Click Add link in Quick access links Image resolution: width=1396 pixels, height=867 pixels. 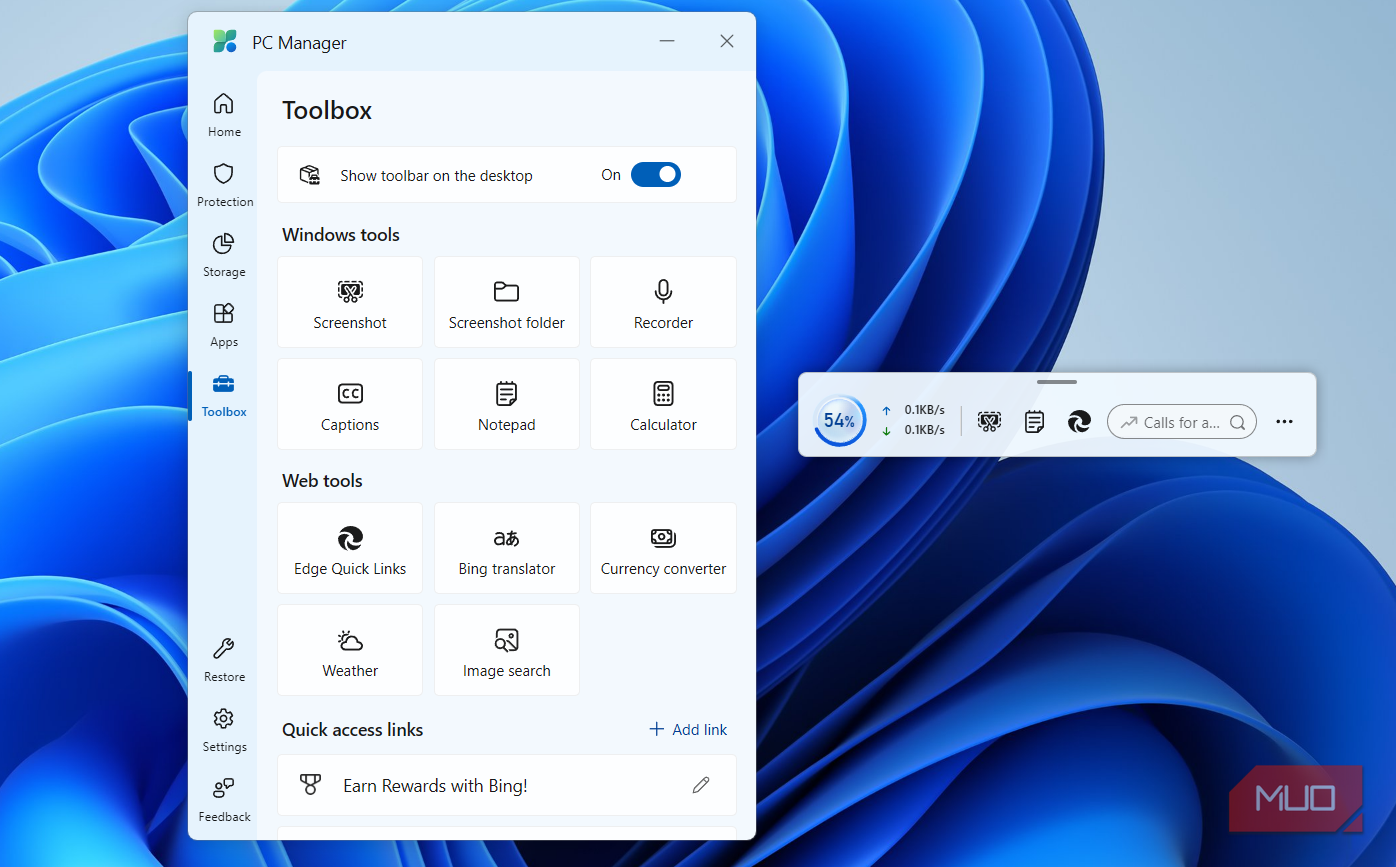point(688,729)
